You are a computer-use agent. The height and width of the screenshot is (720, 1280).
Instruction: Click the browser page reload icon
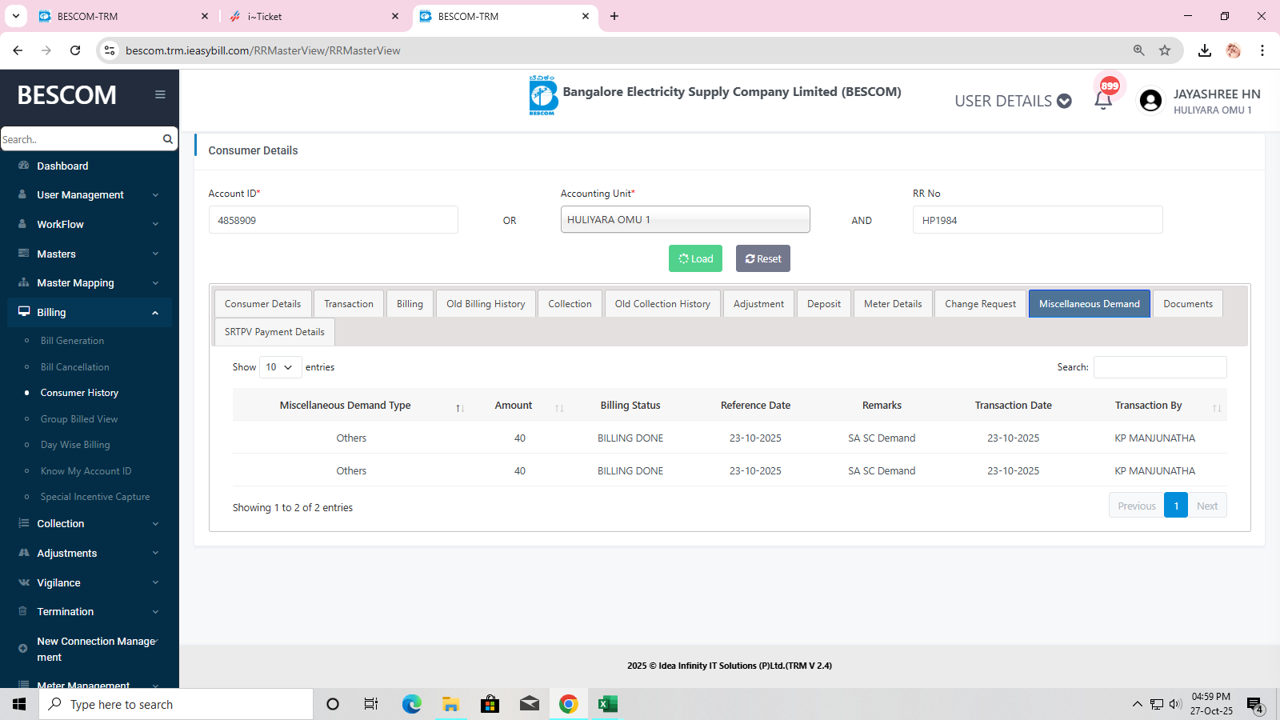[x=75, y=50]
